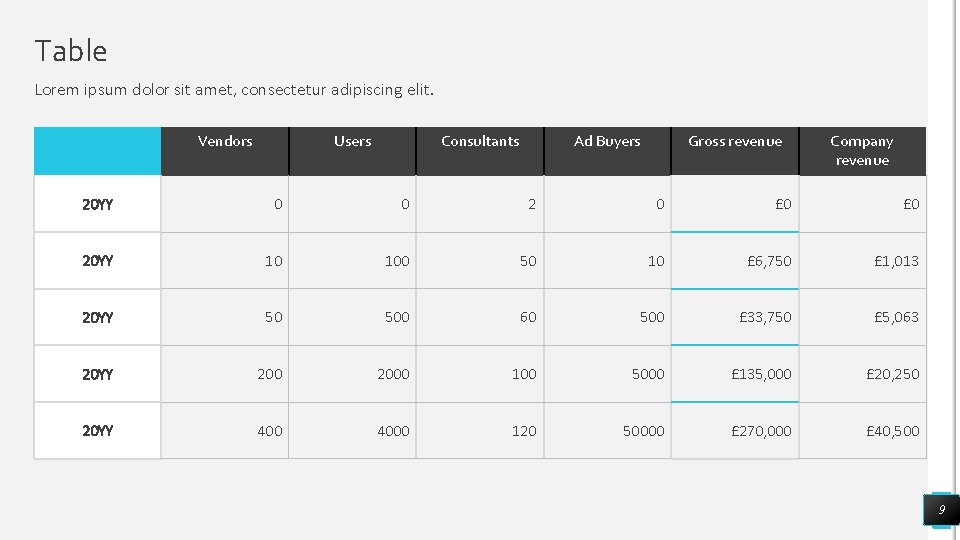Viewport: 960px width, 540px height.
Task: Click the Consultants column header
Action: [480, 142]
